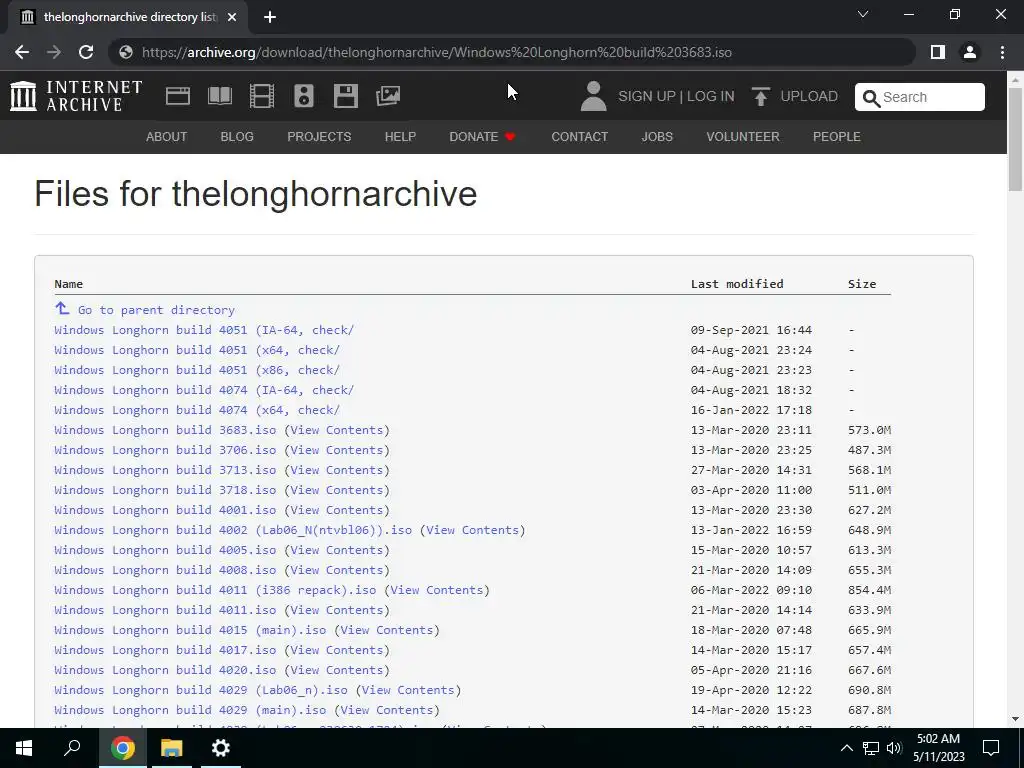Open the Software floppy disk icon

(345, 96)
